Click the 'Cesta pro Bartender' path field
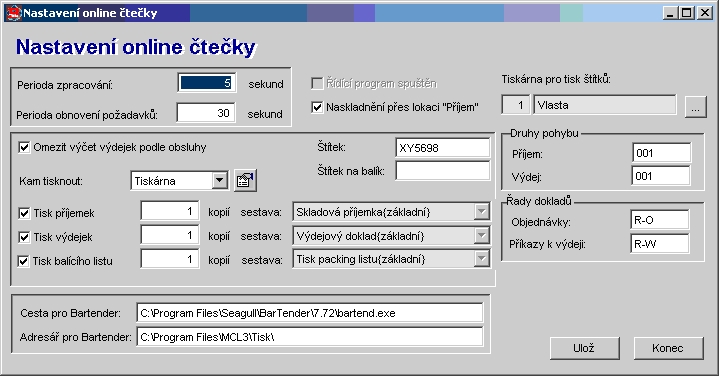This screenshot has height=376, width=719. (x=310, y=313)
